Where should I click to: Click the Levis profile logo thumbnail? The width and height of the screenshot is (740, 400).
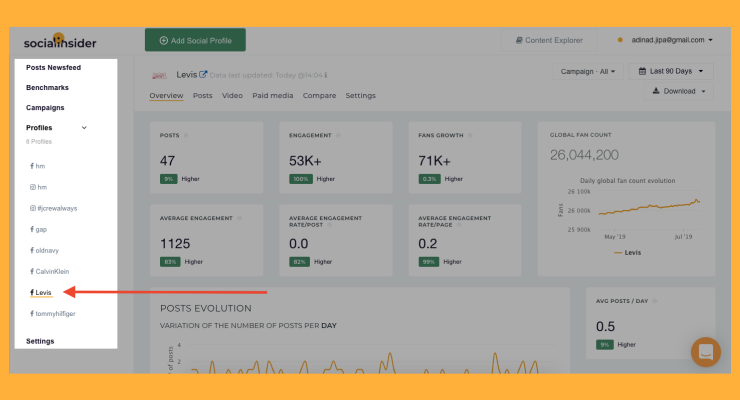(159, 75)
